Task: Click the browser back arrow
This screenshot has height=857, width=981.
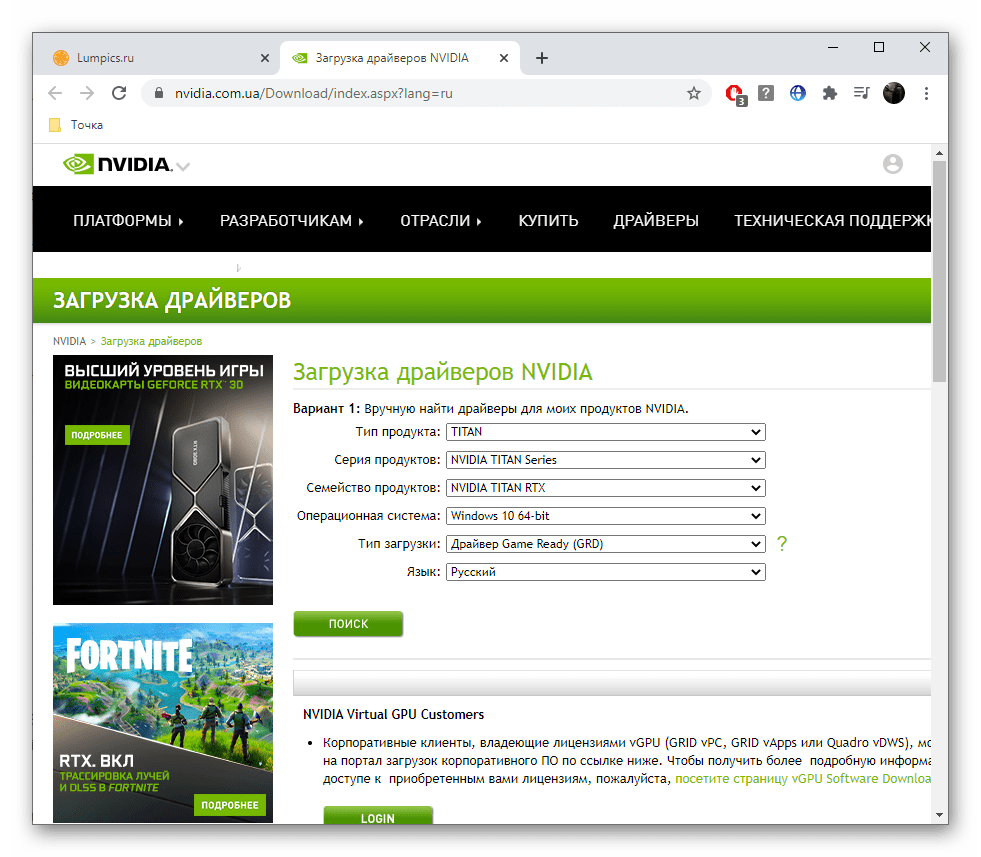Action: pos(55,93)
